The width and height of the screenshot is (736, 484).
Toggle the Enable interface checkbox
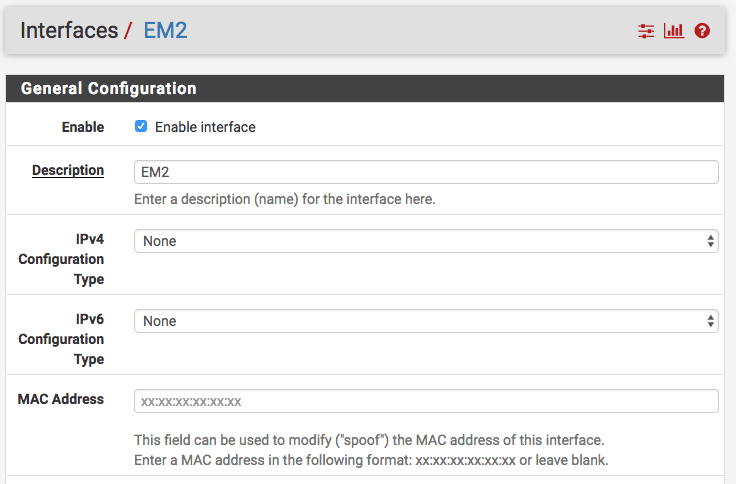pos(141,127)
